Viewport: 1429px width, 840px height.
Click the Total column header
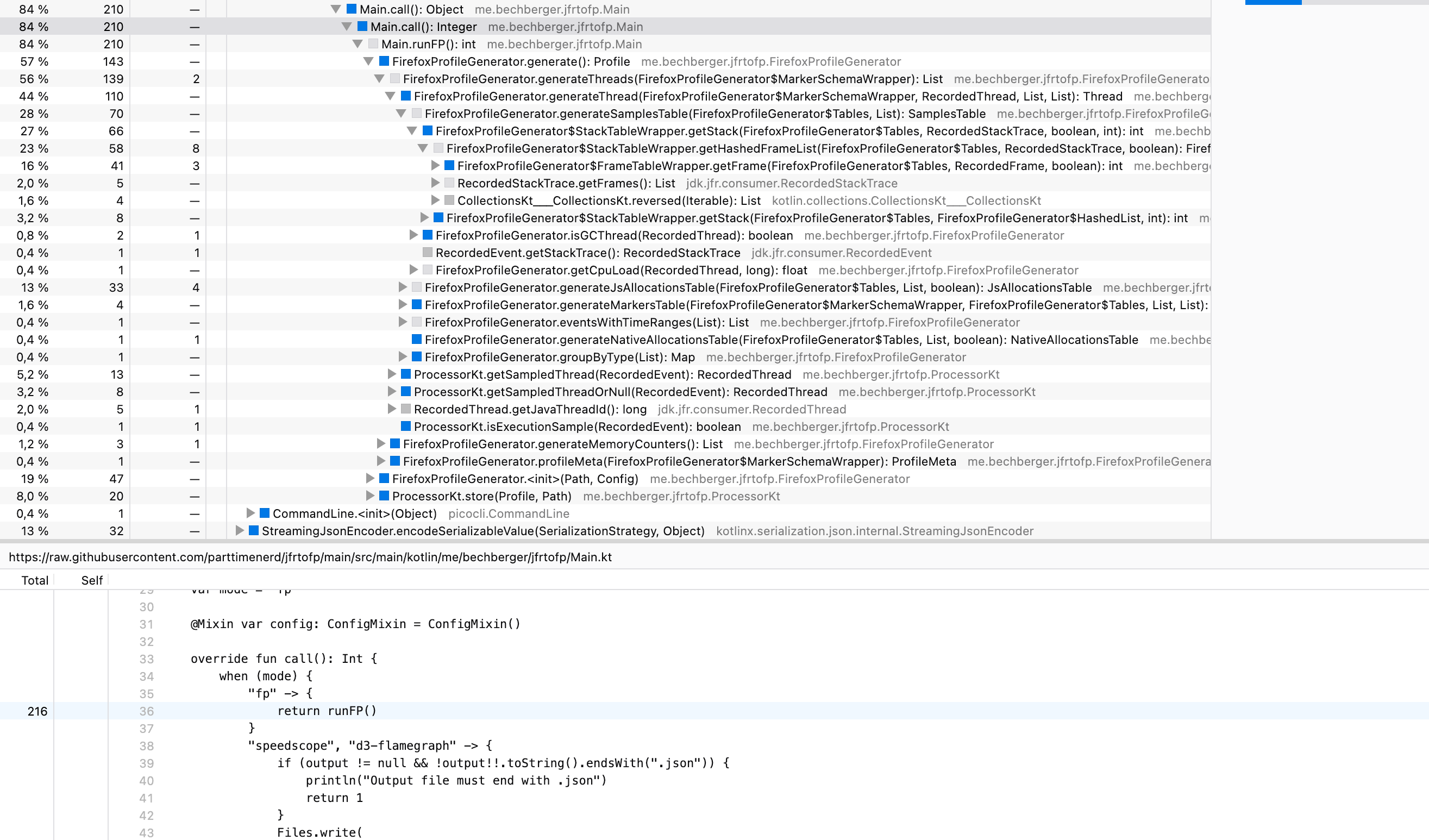pyautogui.click(x=35, y=580)
